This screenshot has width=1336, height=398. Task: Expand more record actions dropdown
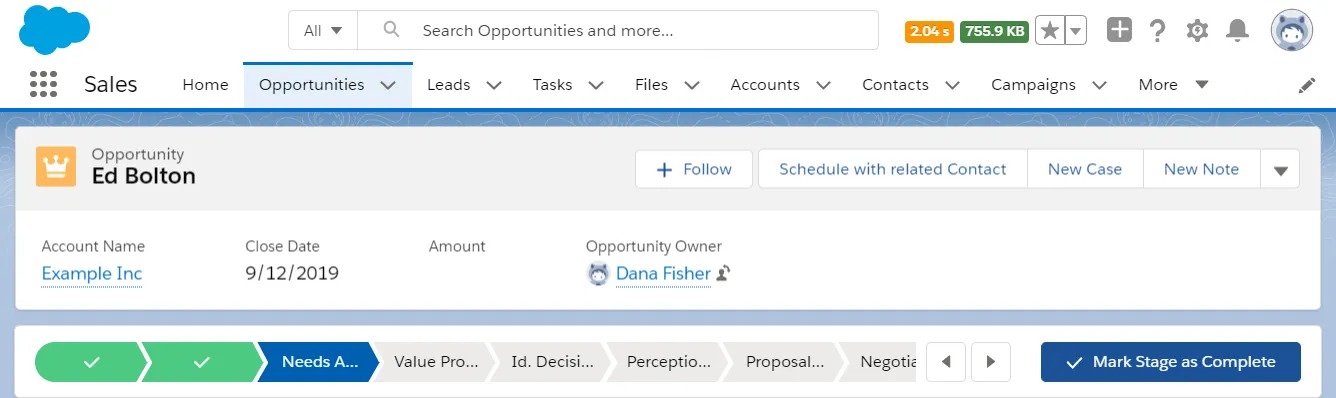[x=1280, y=170]
